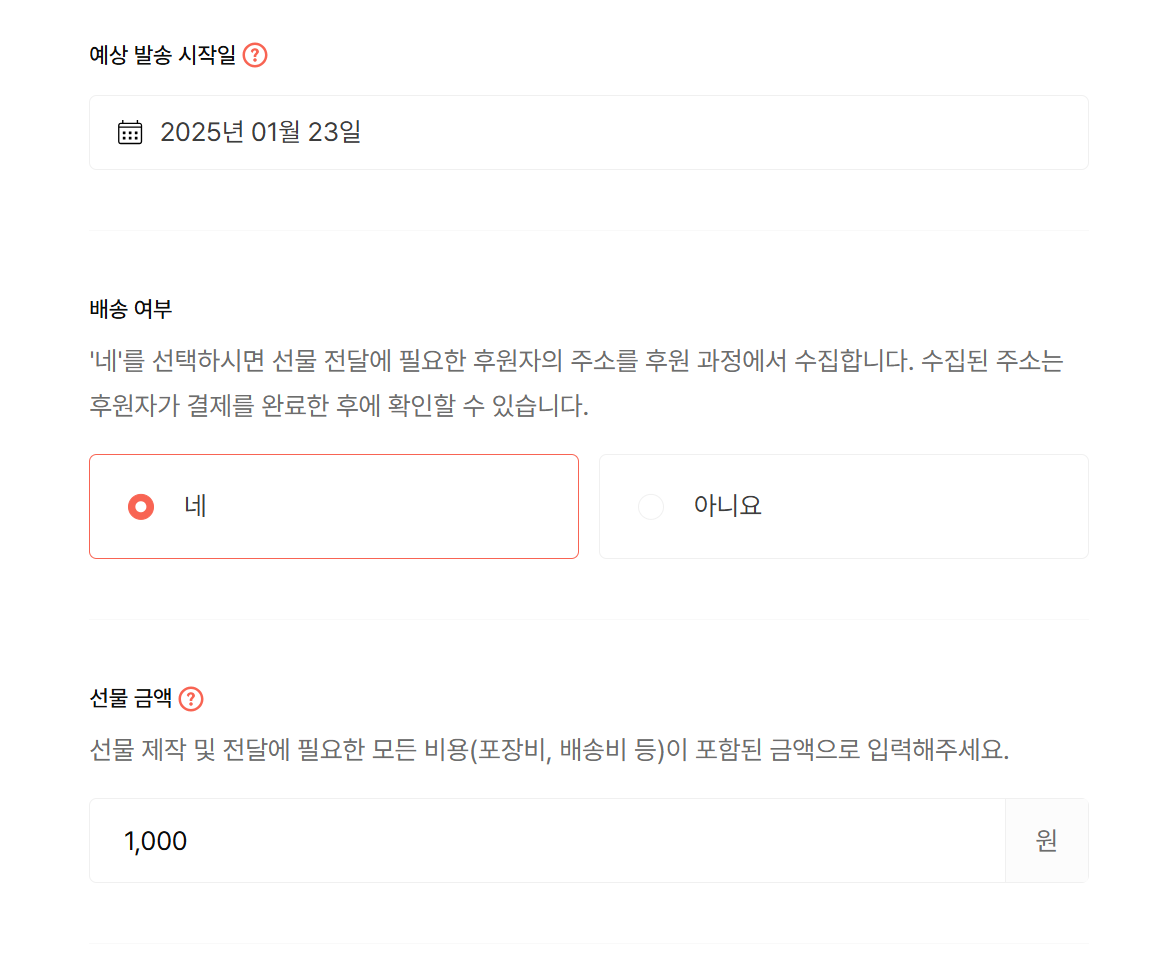
Task: Click the date text 2025년 01월 23일
Action: (260, 132)
